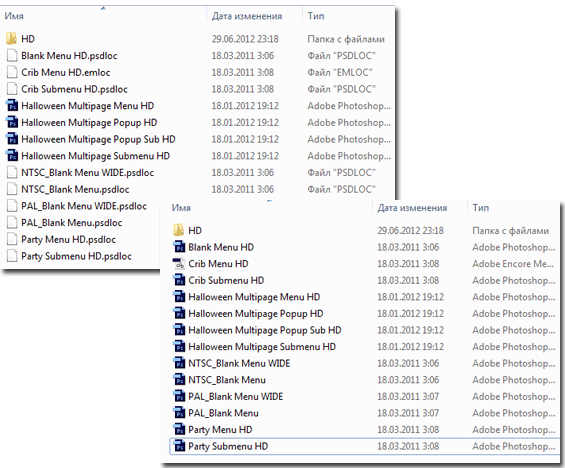
Task: Click file icon of PAL_Blank Menu WIDE.psdloc
Action: point(12,206)
